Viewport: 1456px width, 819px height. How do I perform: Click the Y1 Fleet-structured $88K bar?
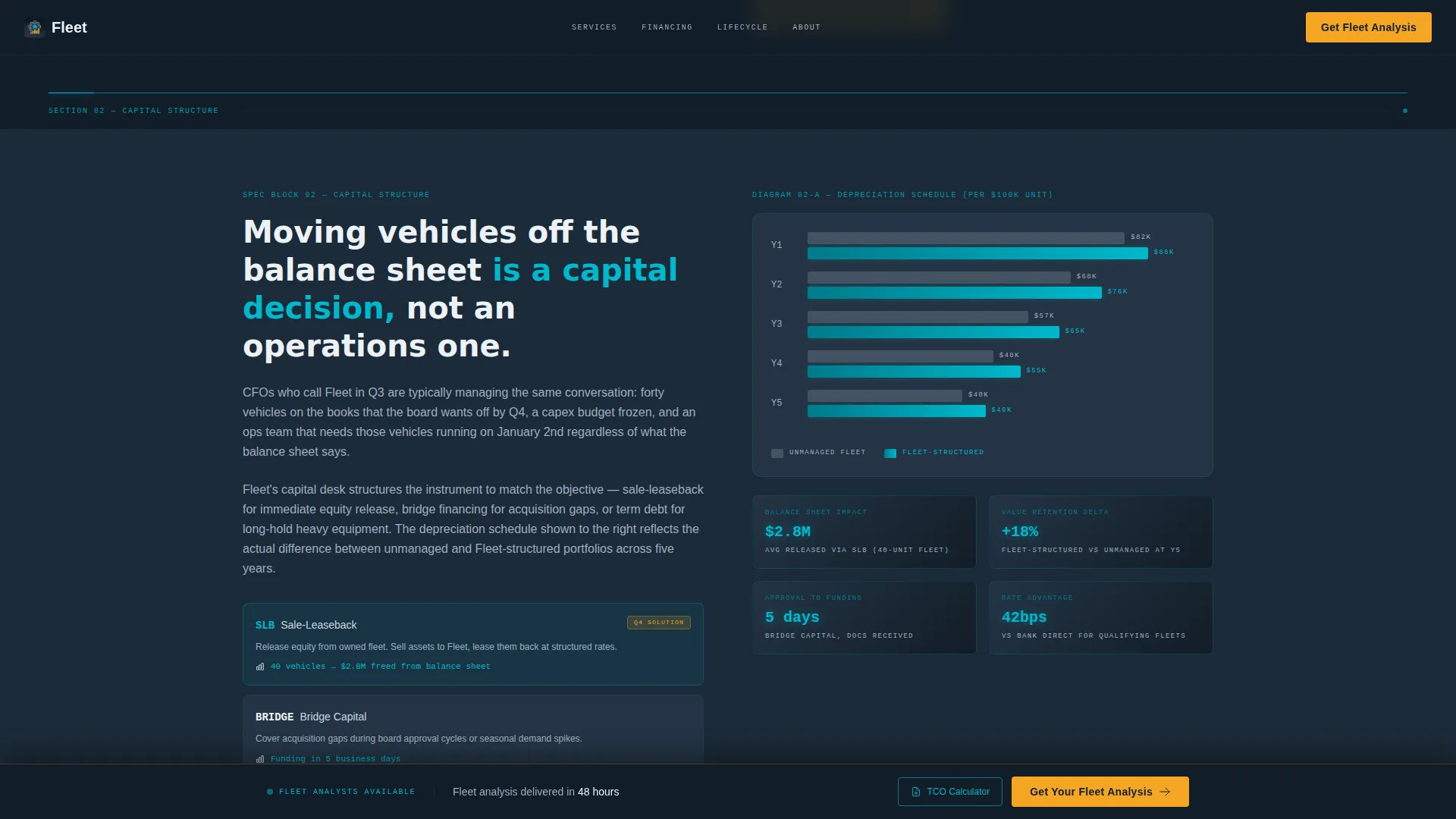pyautogui.click(x=977, y=253)
